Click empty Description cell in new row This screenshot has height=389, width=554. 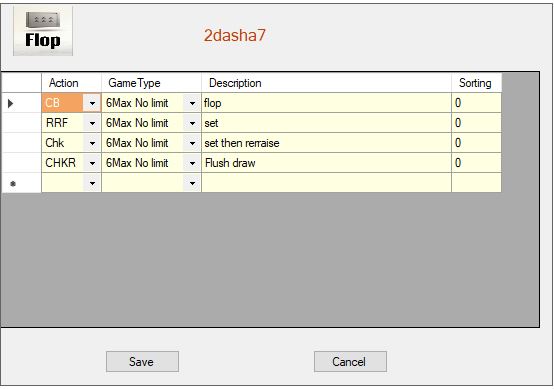326,183
